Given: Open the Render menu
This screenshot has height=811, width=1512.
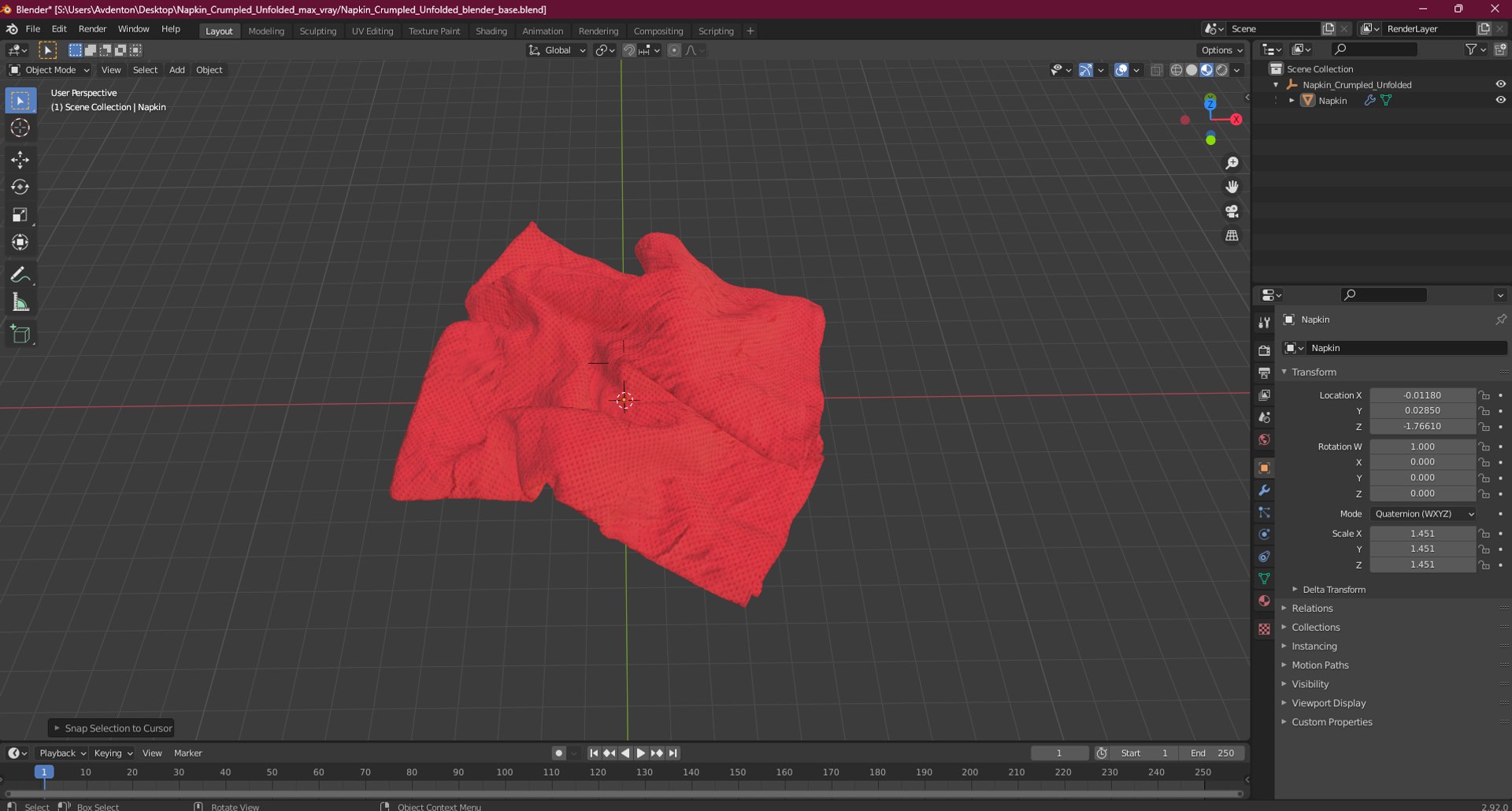Looking at the screenshot, I should pyautogui.click(x=92, y=29).
